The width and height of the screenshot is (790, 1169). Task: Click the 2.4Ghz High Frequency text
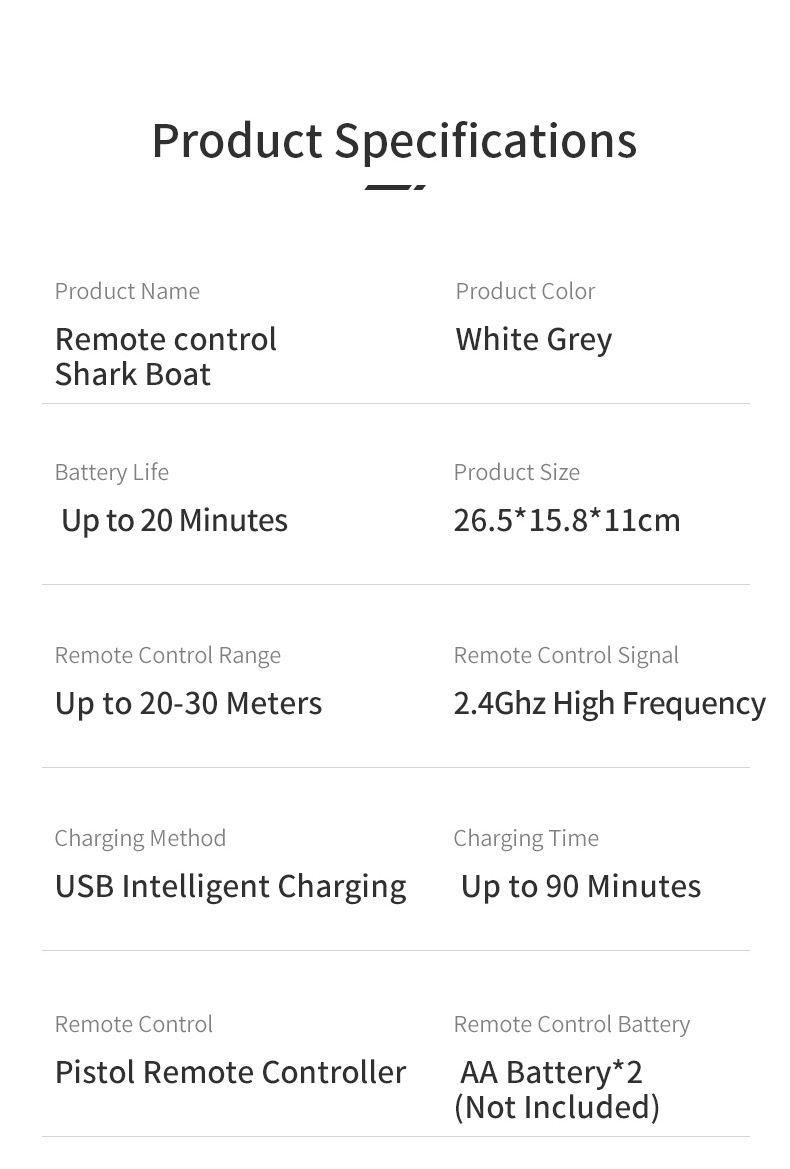609,703
